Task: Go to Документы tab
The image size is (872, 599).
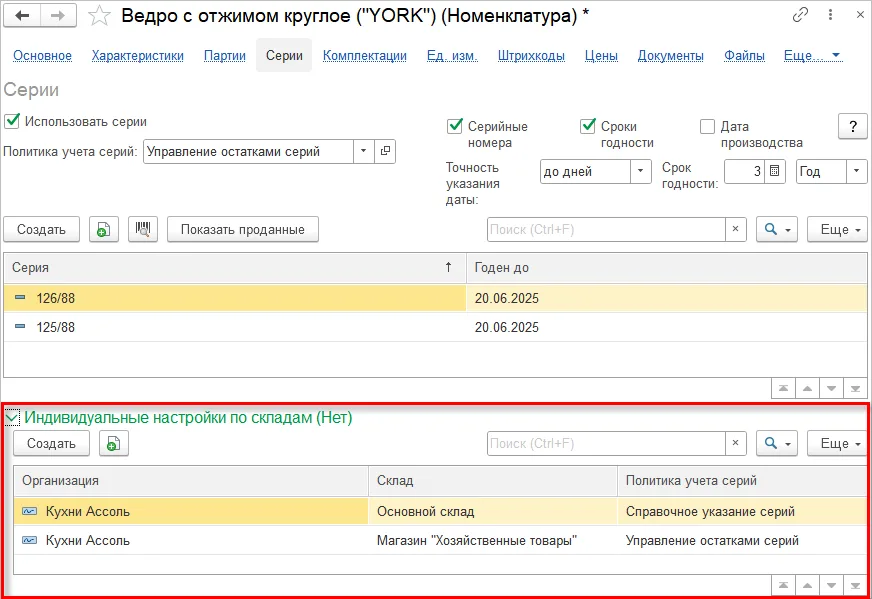Action: coord(671,56)
